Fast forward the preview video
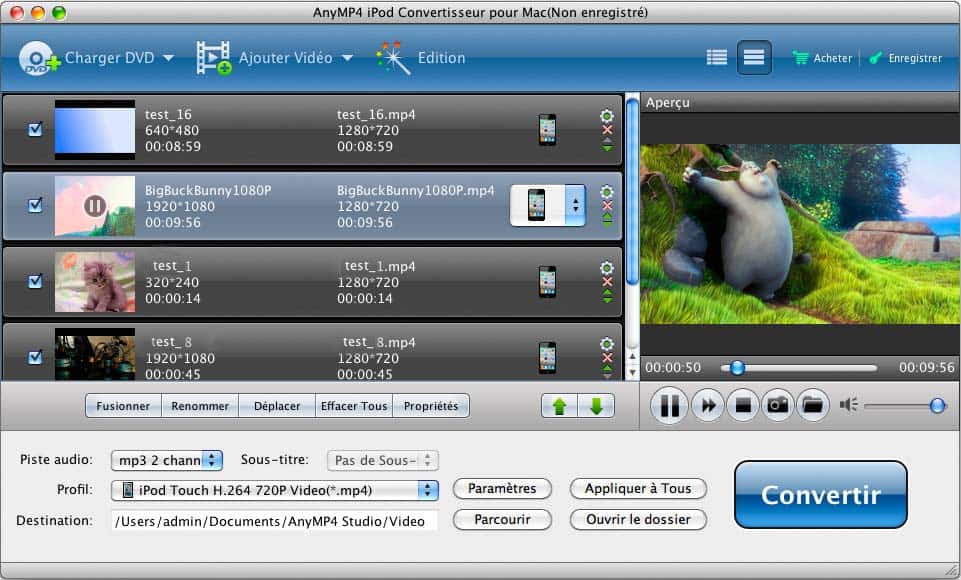 click(708, 405)
